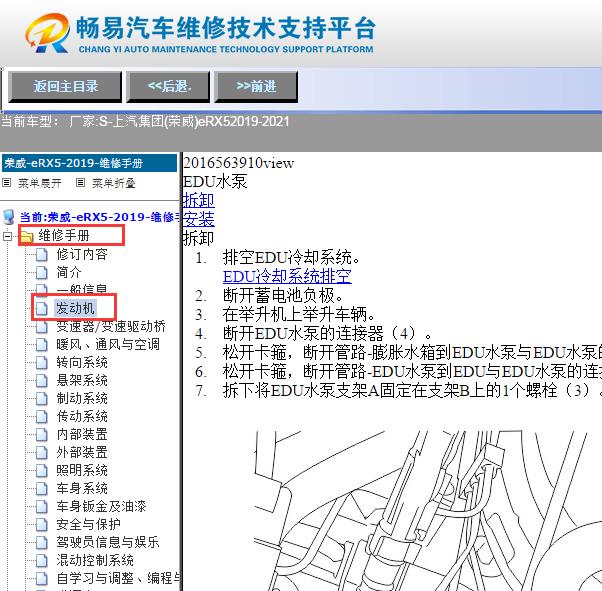Click the page icon beside 暖风、通风与空调

tap(41, 345)
